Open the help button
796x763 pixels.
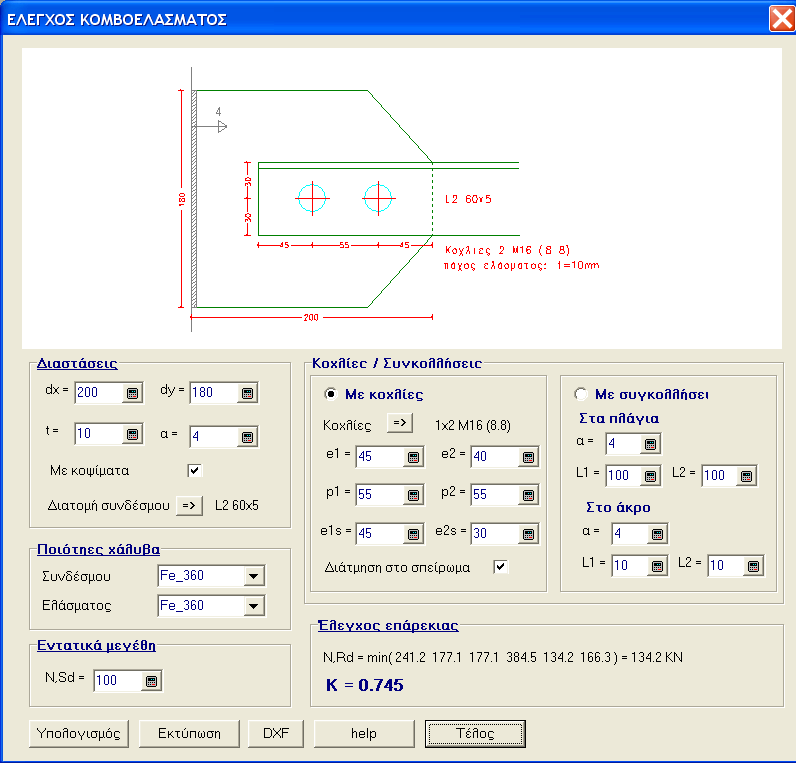coord(364,734)
